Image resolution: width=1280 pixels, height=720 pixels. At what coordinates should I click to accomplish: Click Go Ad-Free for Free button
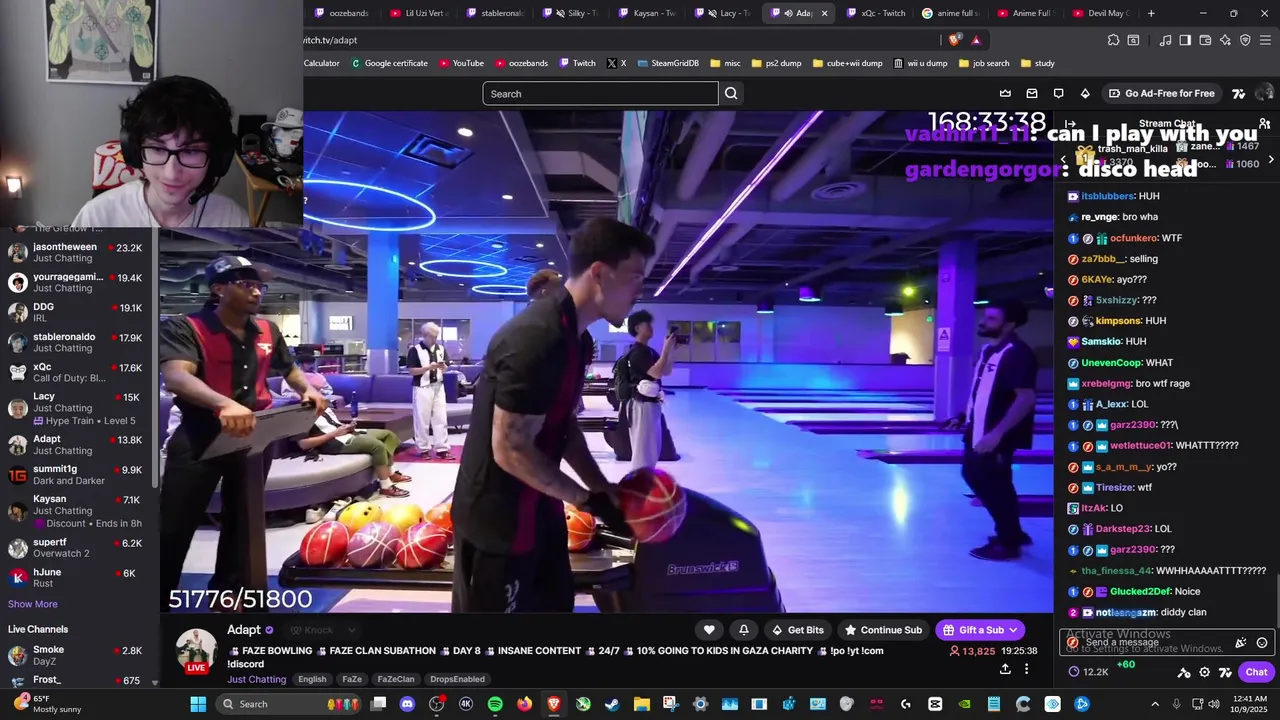[x=1161, y=93]
